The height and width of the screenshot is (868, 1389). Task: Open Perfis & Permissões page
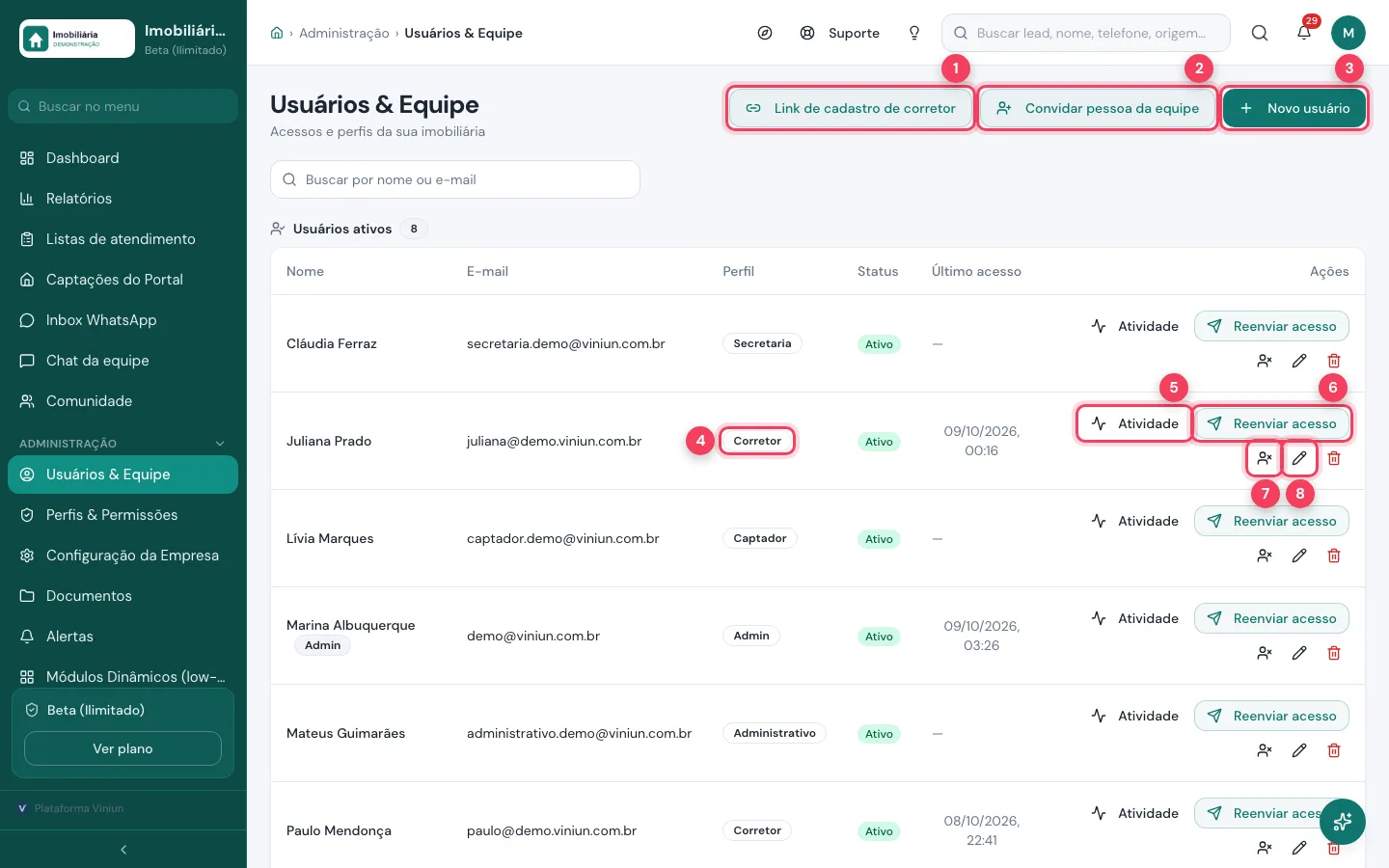click(123, 515)
